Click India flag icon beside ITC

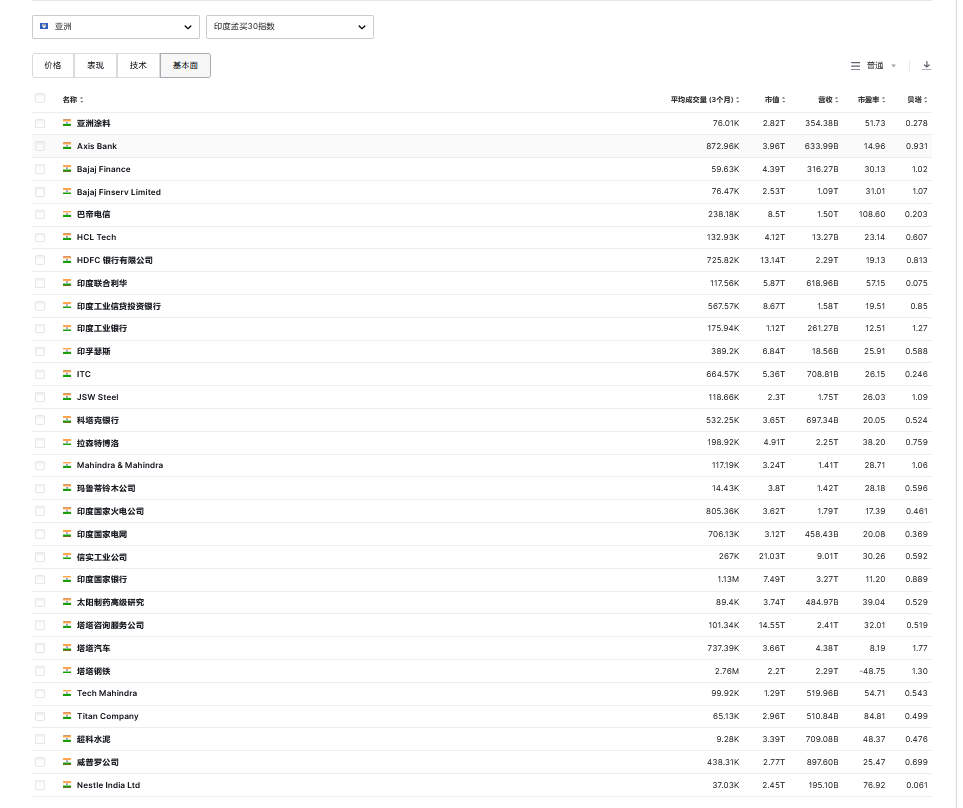click(x=67, y=374)
